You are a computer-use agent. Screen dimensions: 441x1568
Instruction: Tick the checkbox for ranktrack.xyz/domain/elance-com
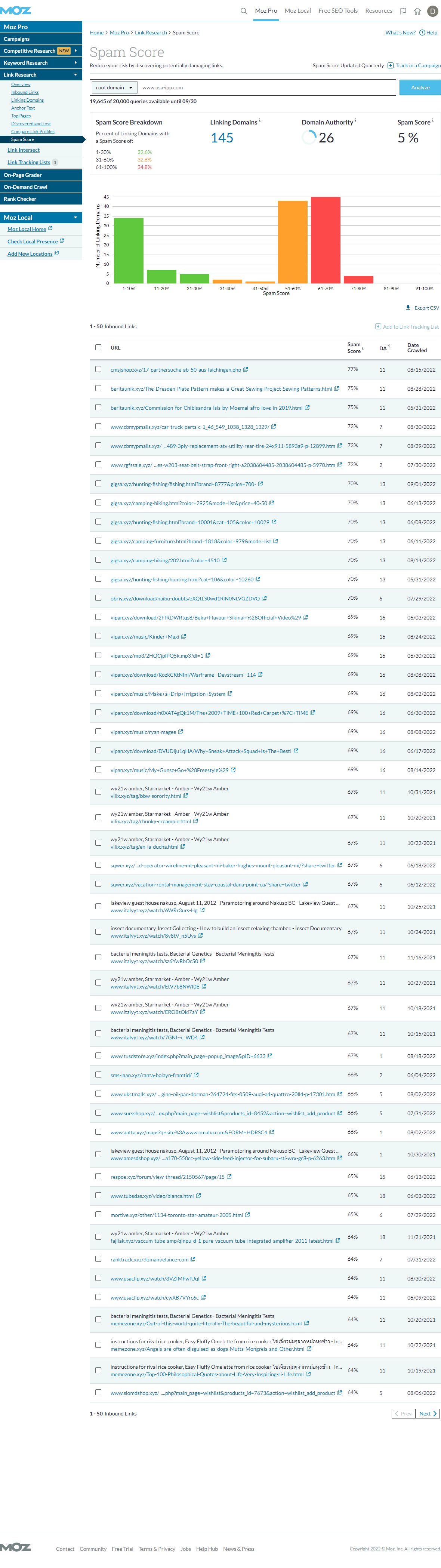click(98, 1259)
